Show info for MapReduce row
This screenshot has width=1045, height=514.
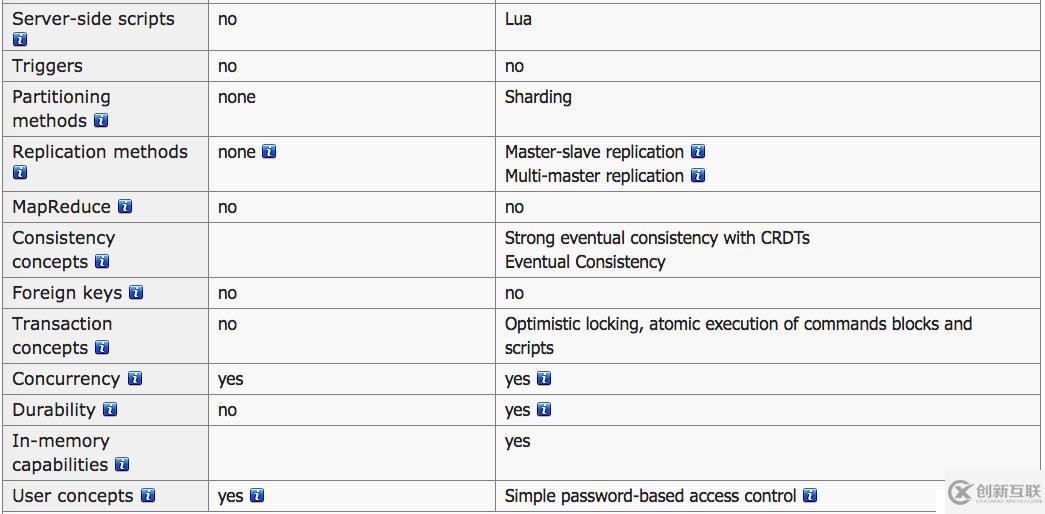125,207
